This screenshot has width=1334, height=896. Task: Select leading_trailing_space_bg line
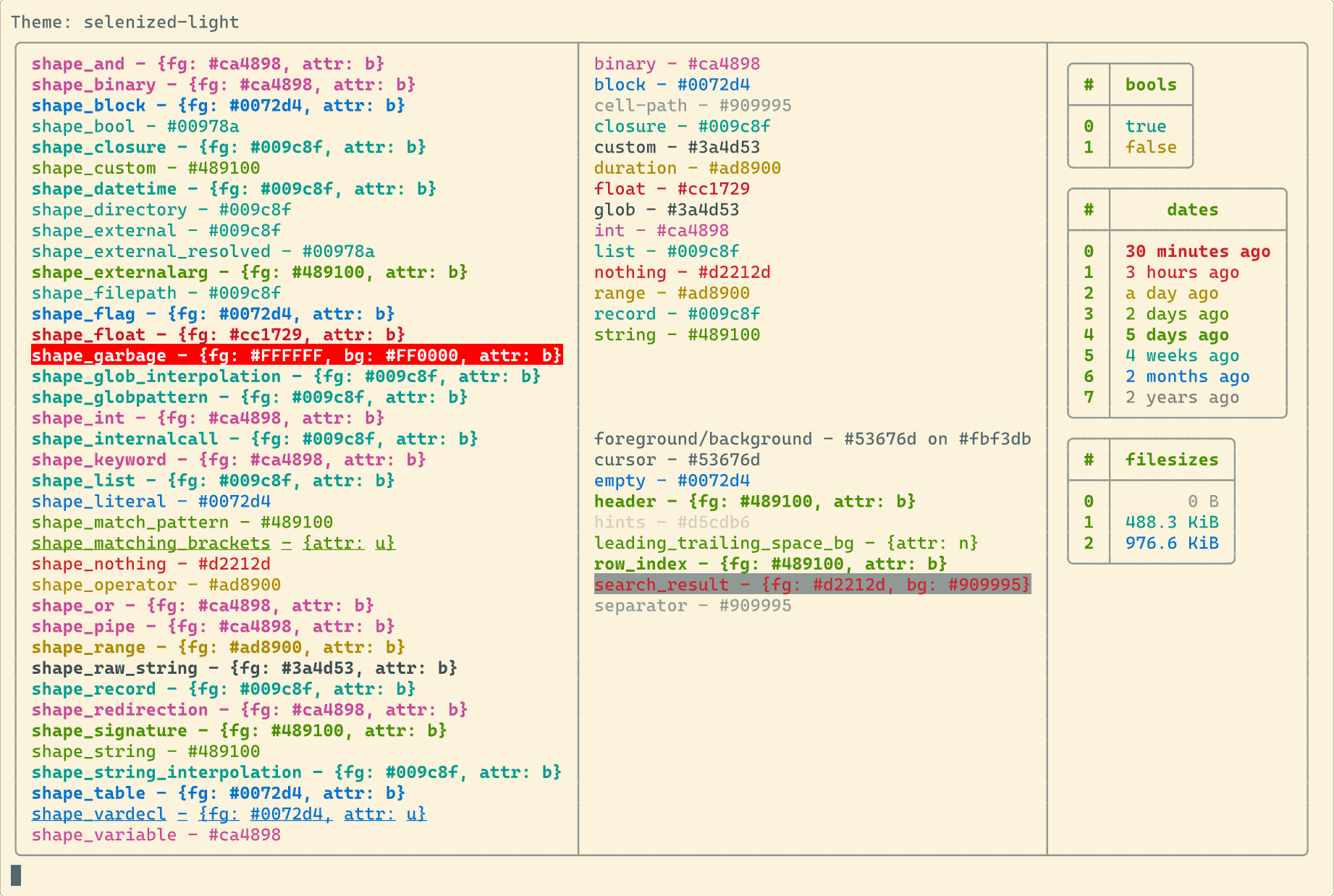click(786, 544)
